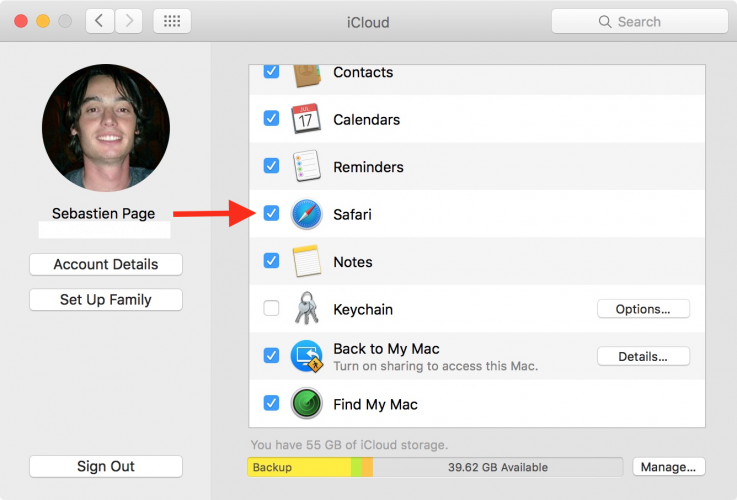Screen dimensions: 737x500
Task: Click the Reminders label text
Action: point(368,167)
